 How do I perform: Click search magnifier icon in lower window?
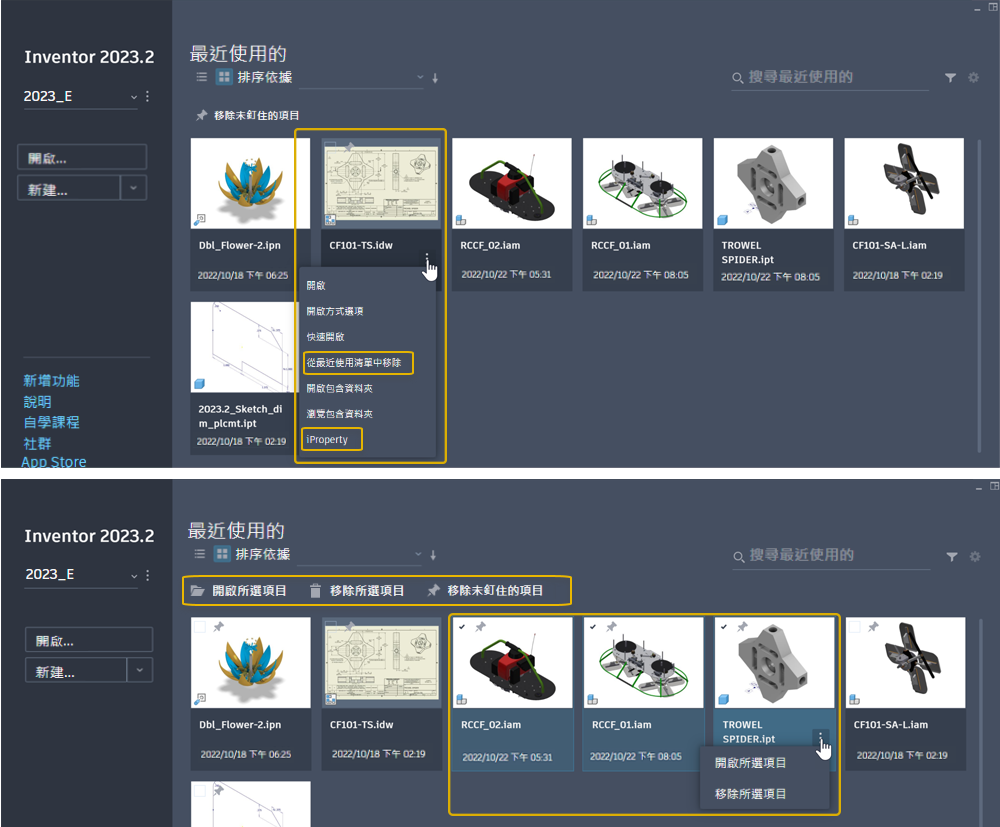739,557
